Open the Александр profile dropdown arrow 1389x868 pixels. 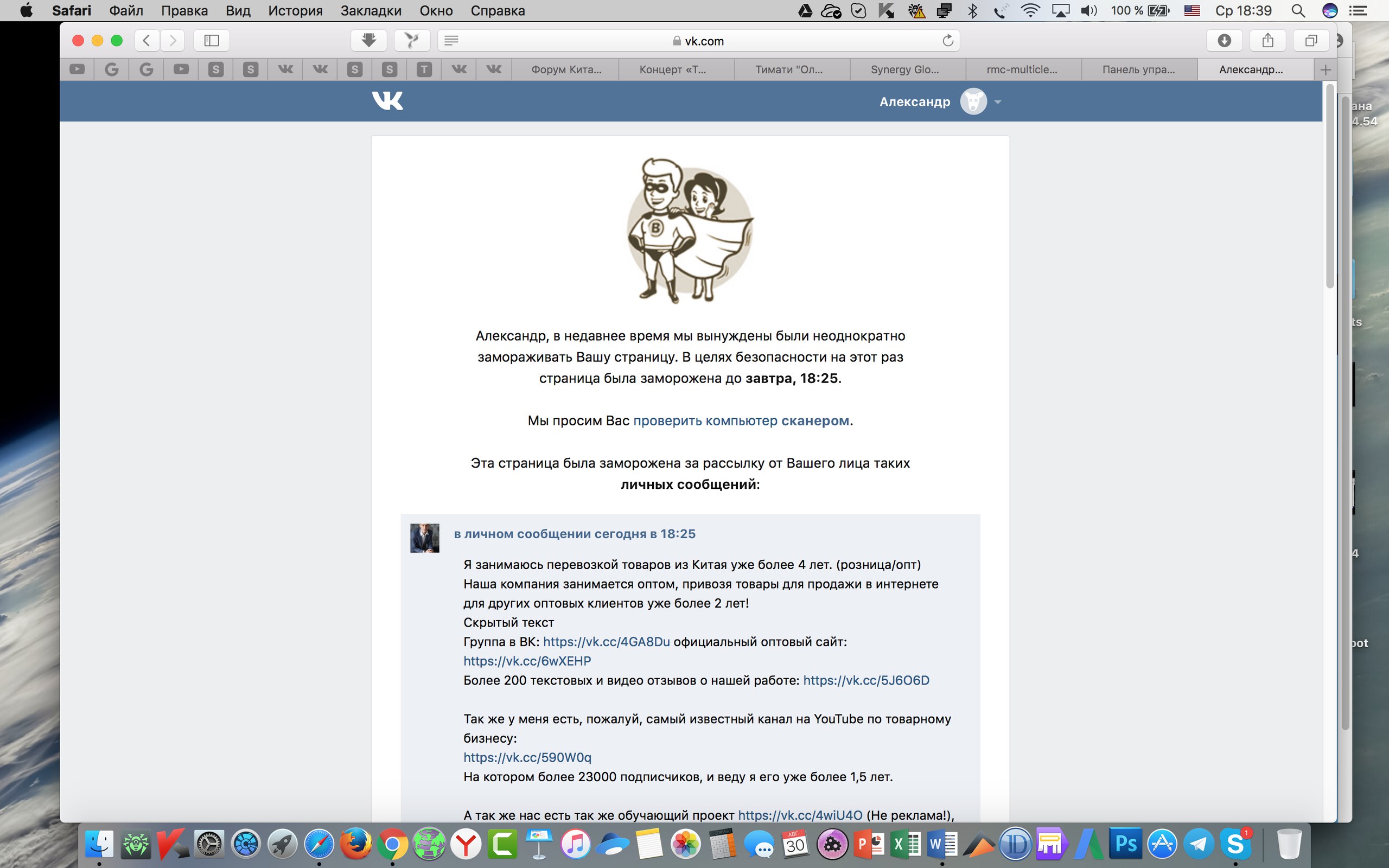point(998,102)
